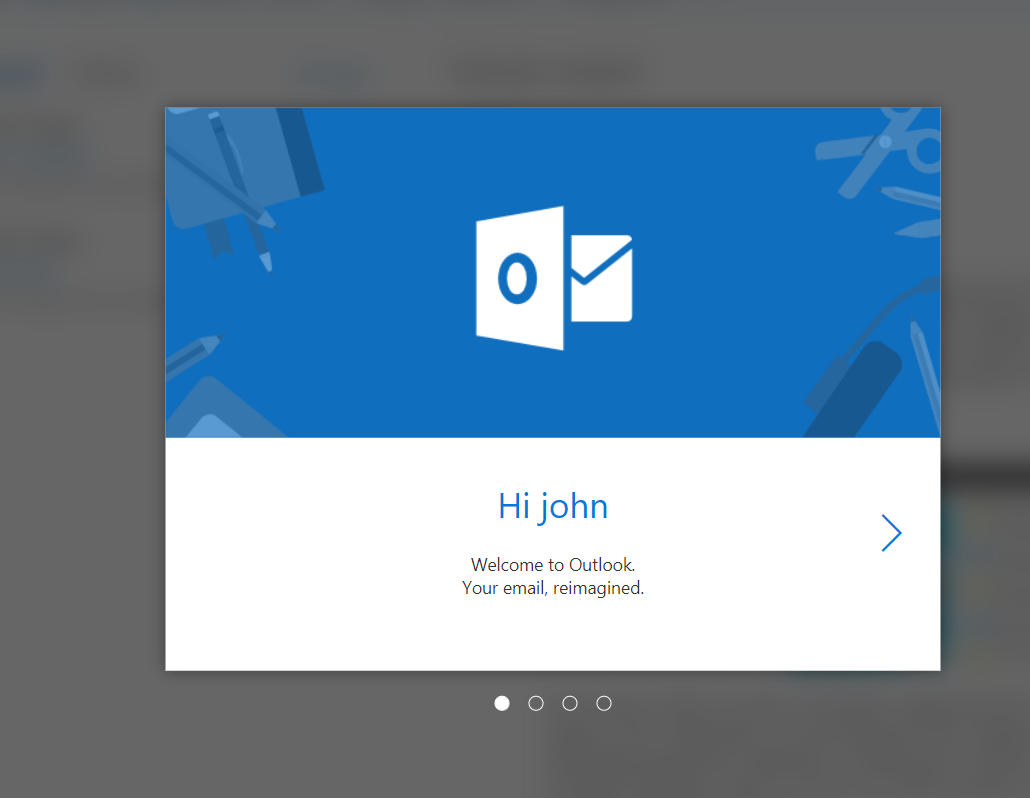The image size is (1030, 798).
Task: Jump to the last pagination dot
Action: (x=604, y=703)
